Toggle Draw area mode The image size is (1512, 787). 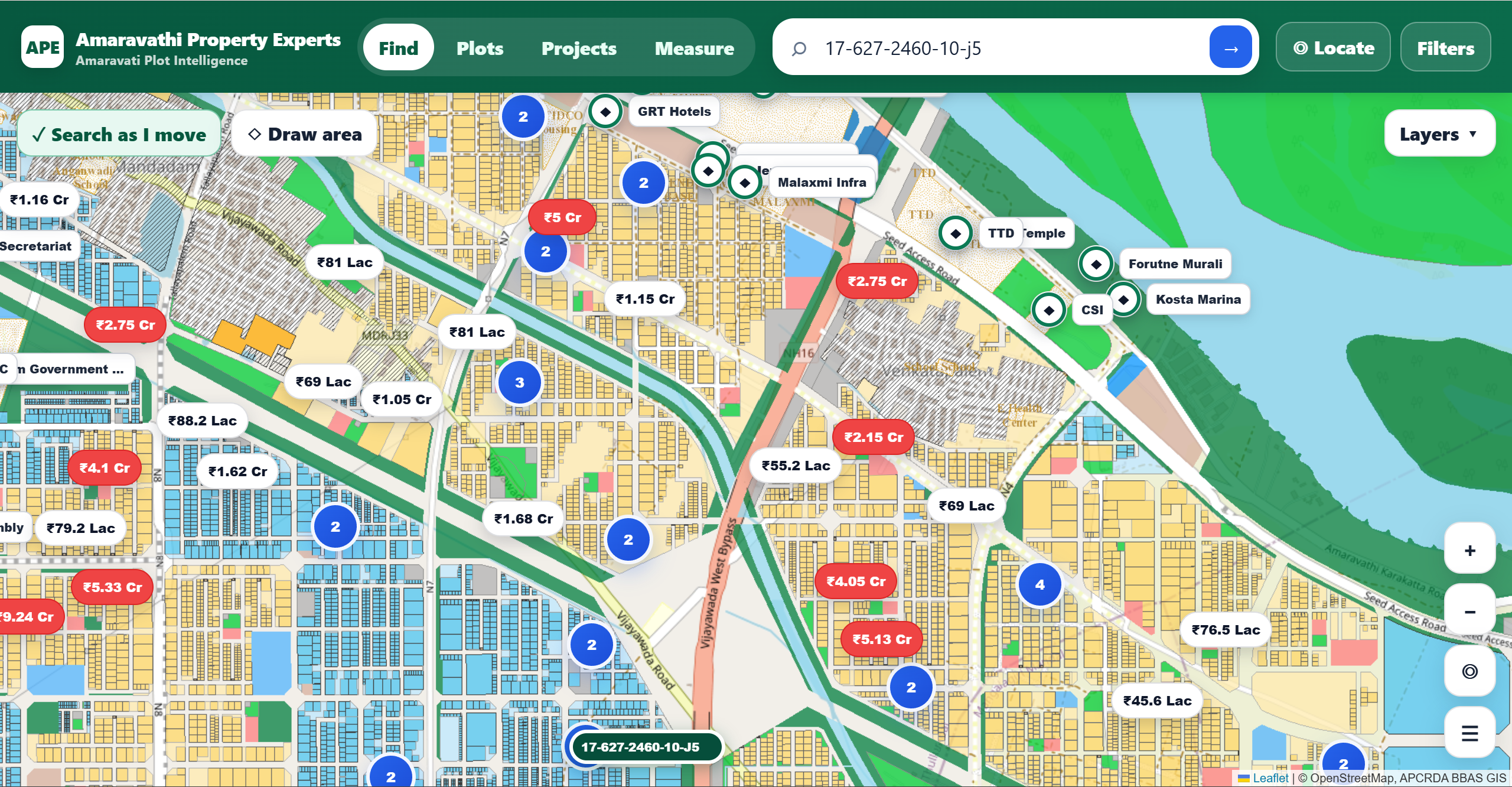(305, 134)
